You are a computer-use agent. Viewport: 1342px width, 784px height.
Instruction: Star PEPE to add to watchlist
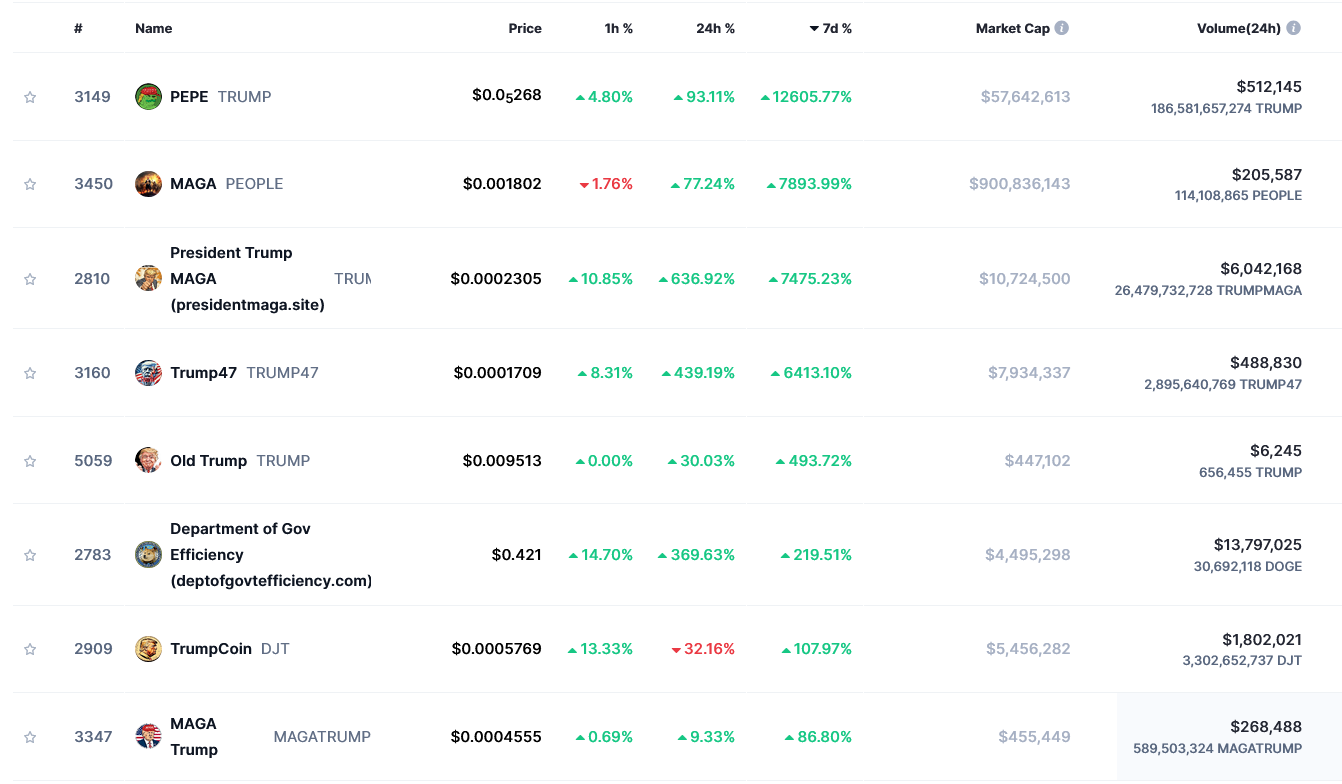tap(30, 97)
